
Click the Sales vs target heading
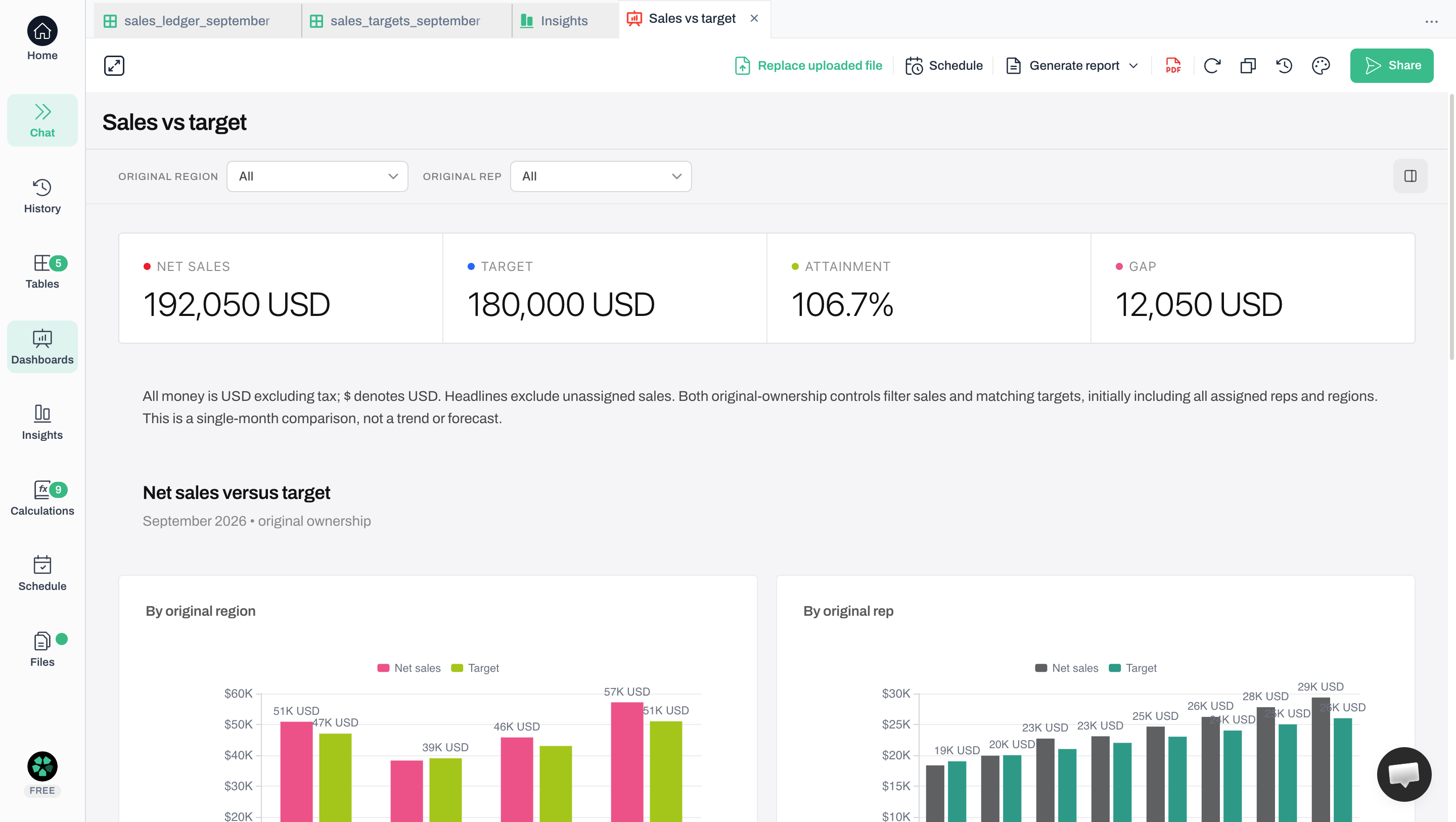click(174, 122)
